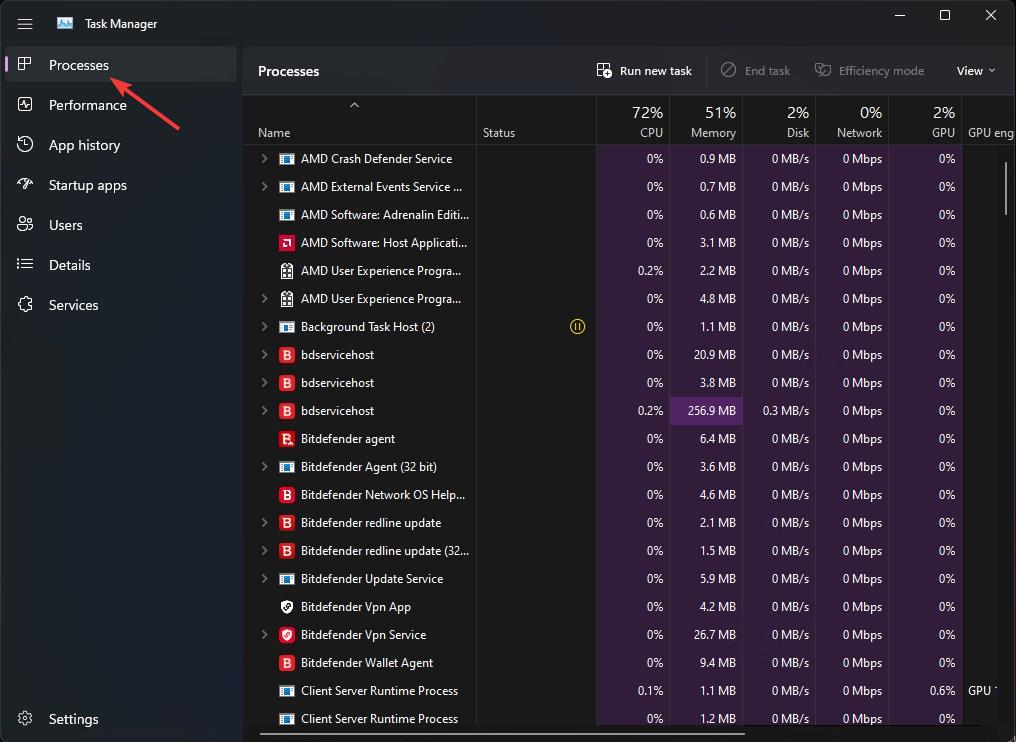Expand Bitdefender Update Service row

[264, 579]
